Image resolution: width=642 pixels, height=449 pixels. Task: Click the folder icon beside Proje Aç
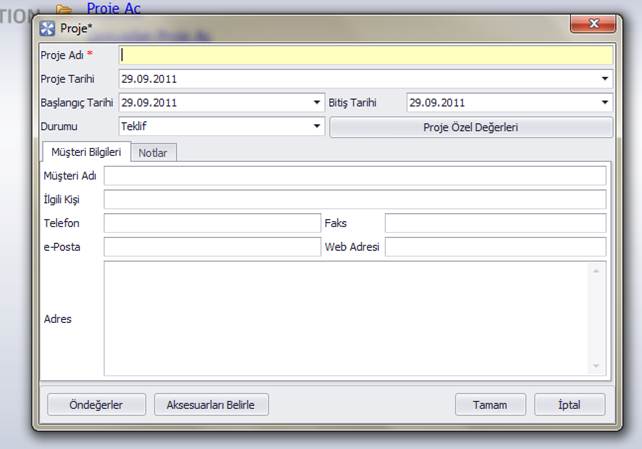65,8
